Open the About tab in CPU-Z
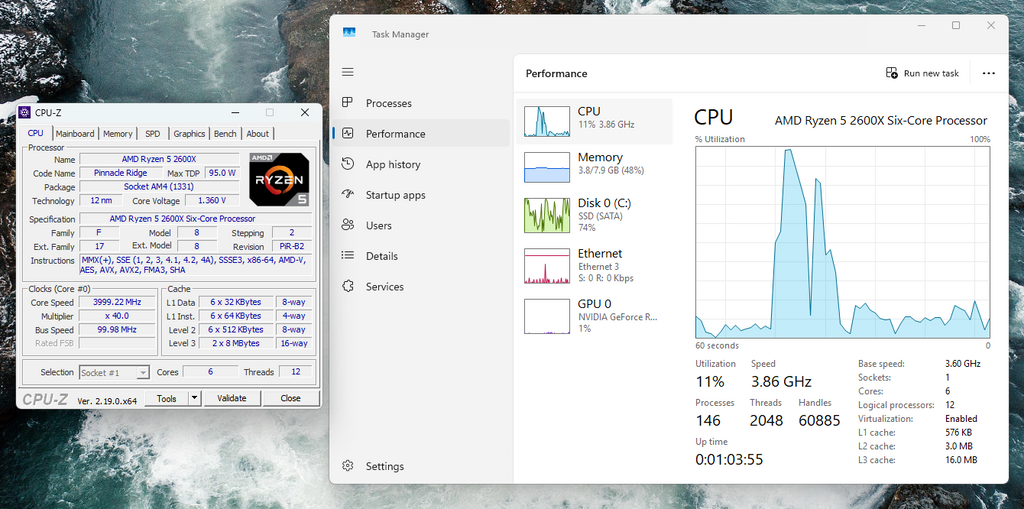The image size is (1024, 509). coord(257,133)
